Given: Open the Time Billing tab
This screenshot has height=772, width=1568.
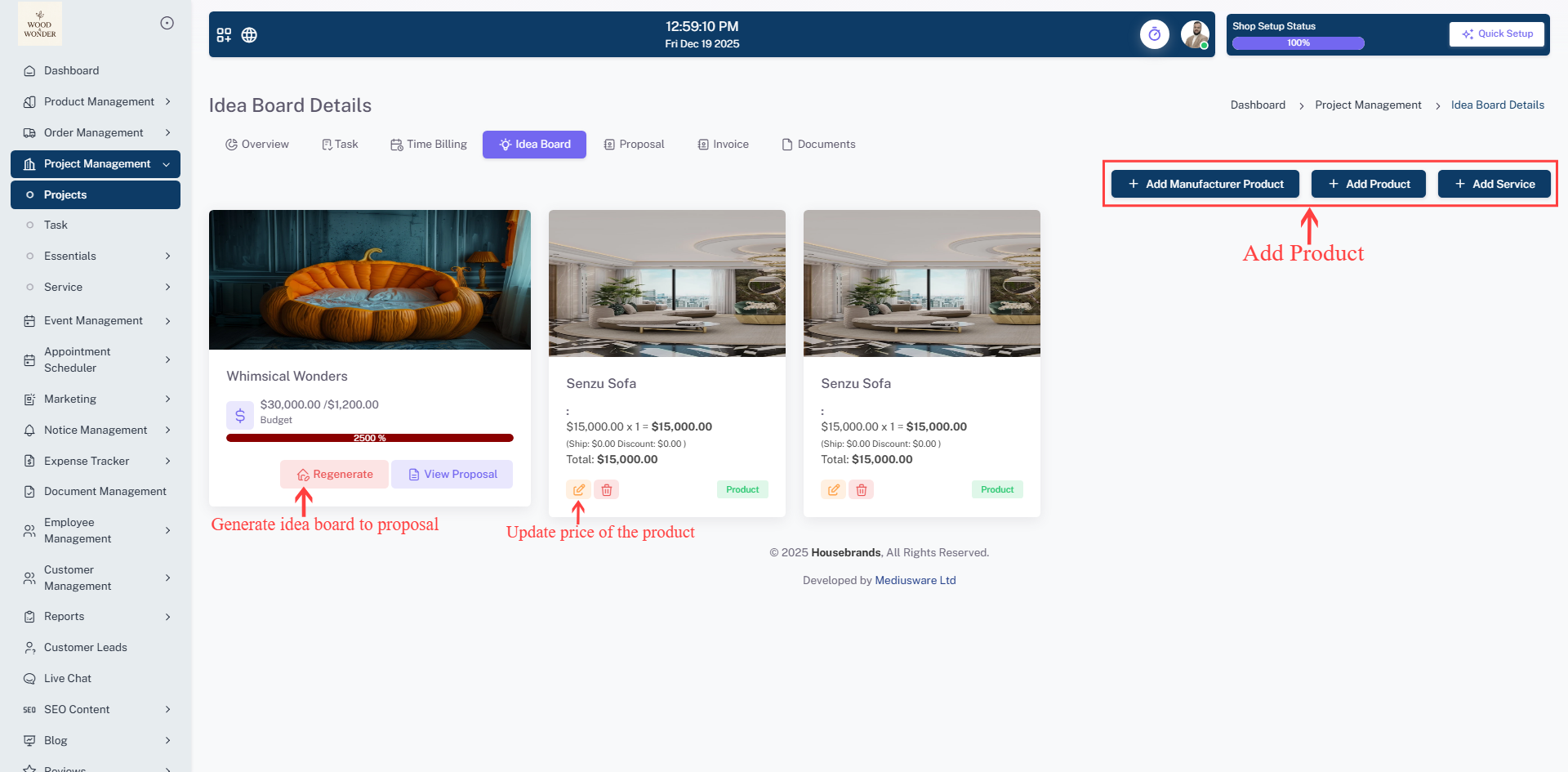Looking at the screenshot, I should 429,145.
